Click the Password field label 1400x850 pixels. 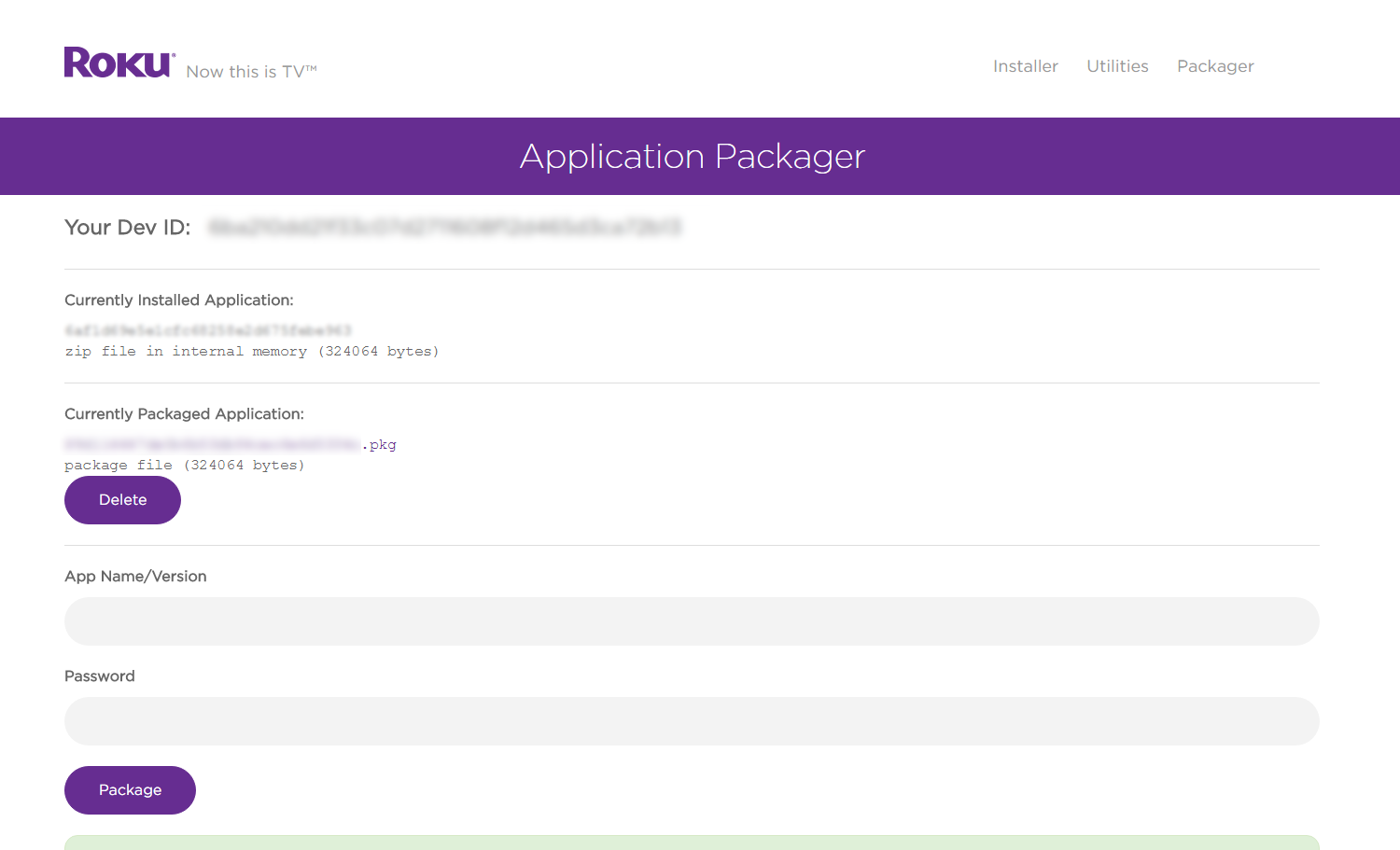[99, 676]
